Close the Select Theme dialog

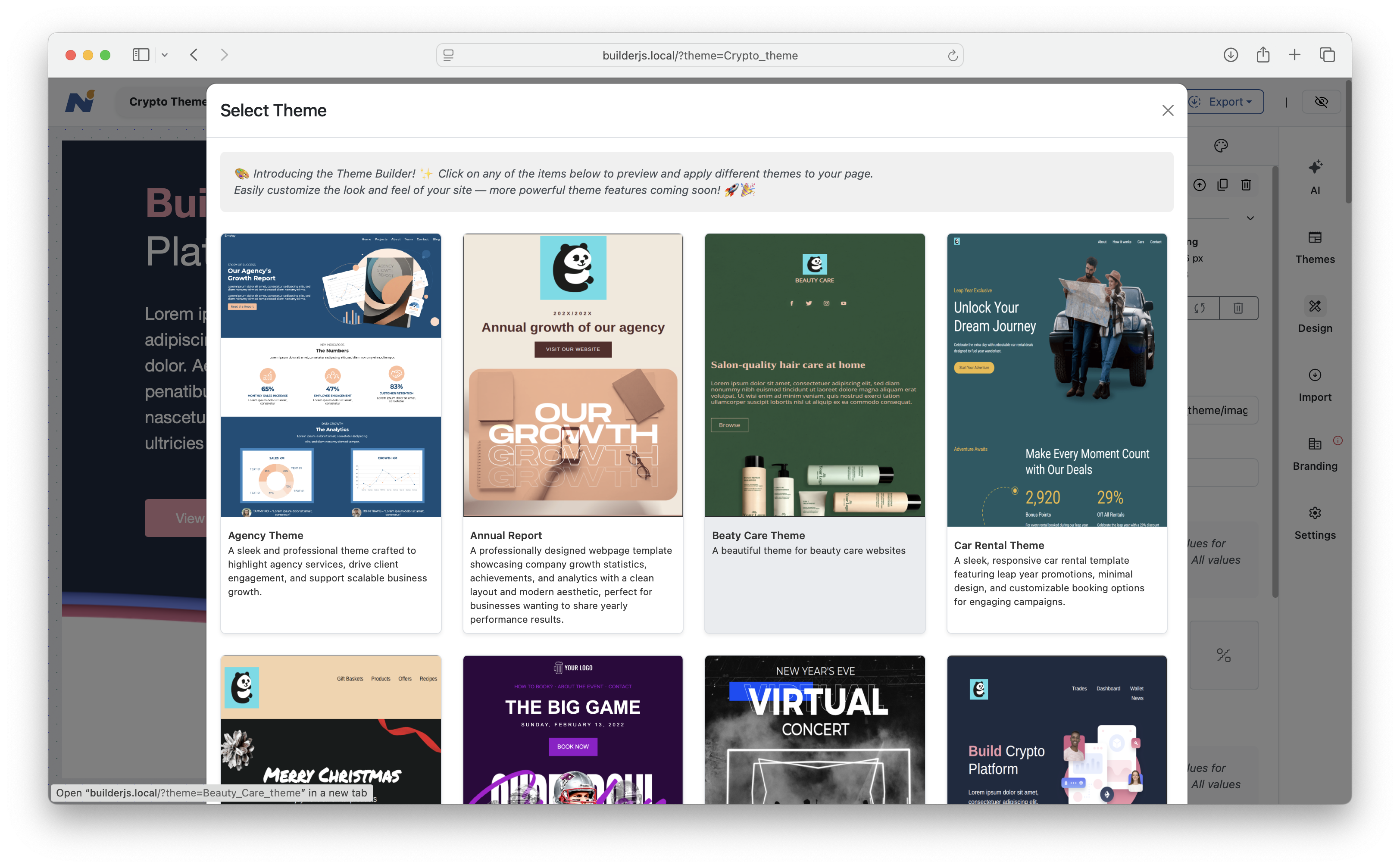[x=1168, y=110]
